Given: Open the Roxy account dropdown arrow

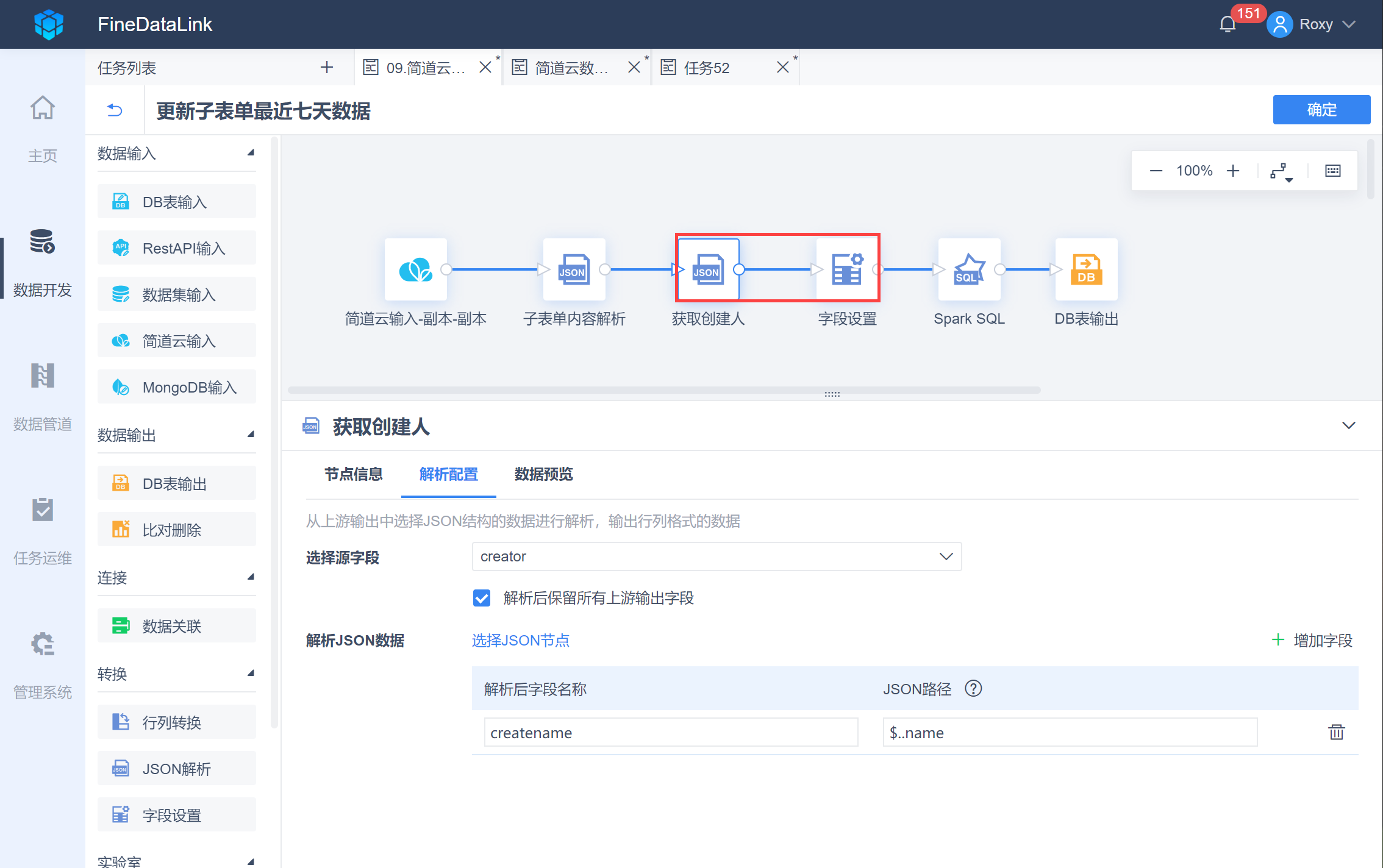Looking at the screenshot, I should click(1349, 24).
